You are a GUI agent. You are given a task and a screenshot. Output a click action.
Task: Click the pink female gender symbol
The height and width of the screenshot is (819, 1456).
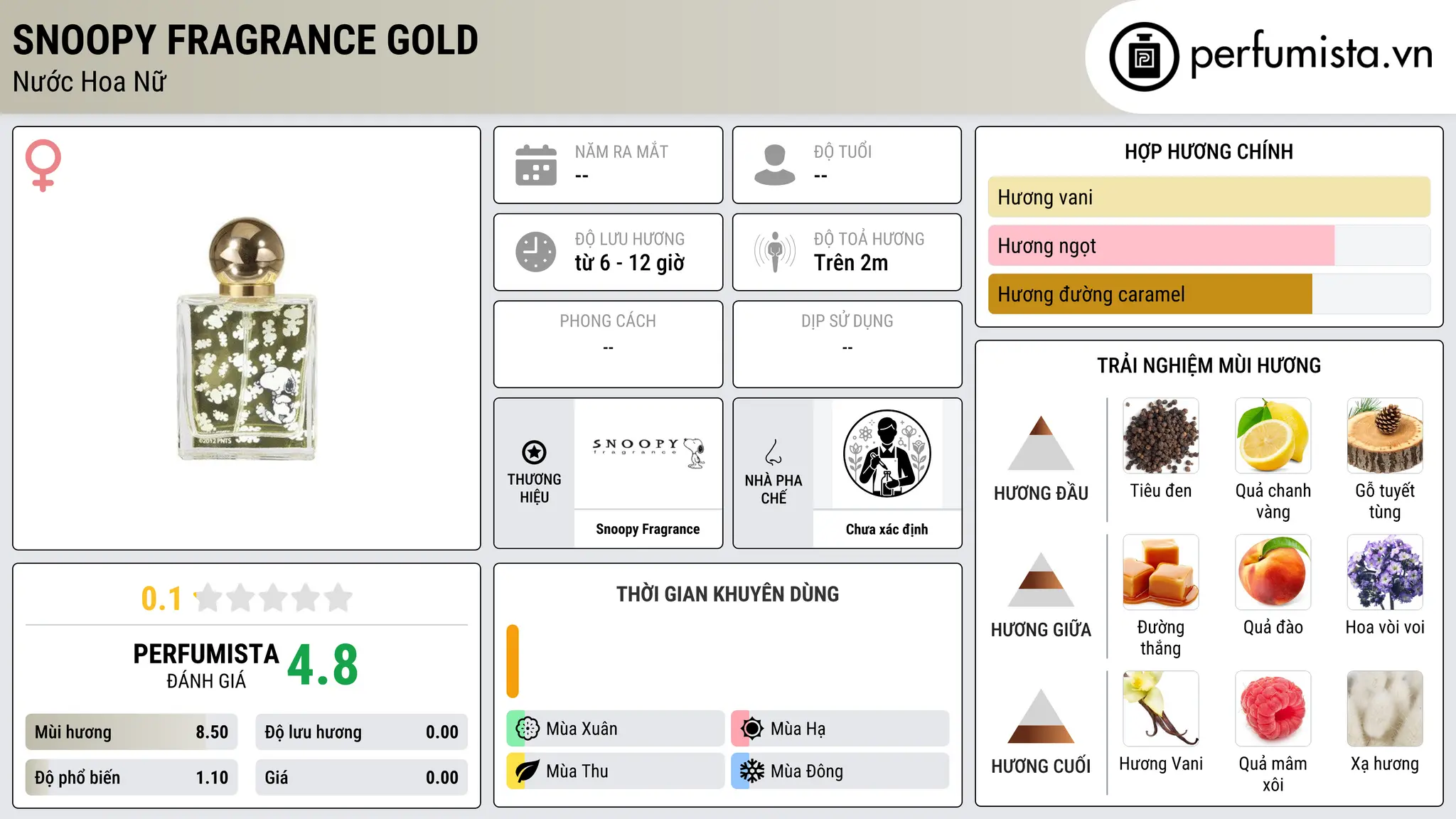(43, 165)
